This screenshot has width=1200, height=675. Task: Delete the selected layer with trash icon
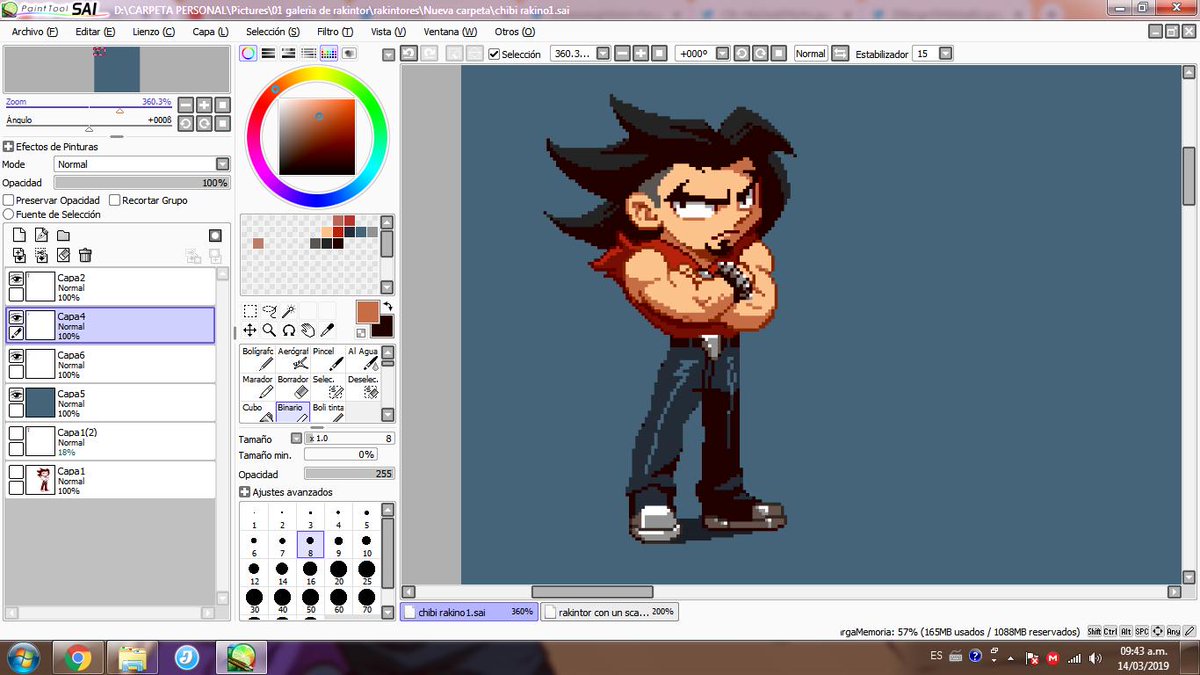(x=85, y=256)
